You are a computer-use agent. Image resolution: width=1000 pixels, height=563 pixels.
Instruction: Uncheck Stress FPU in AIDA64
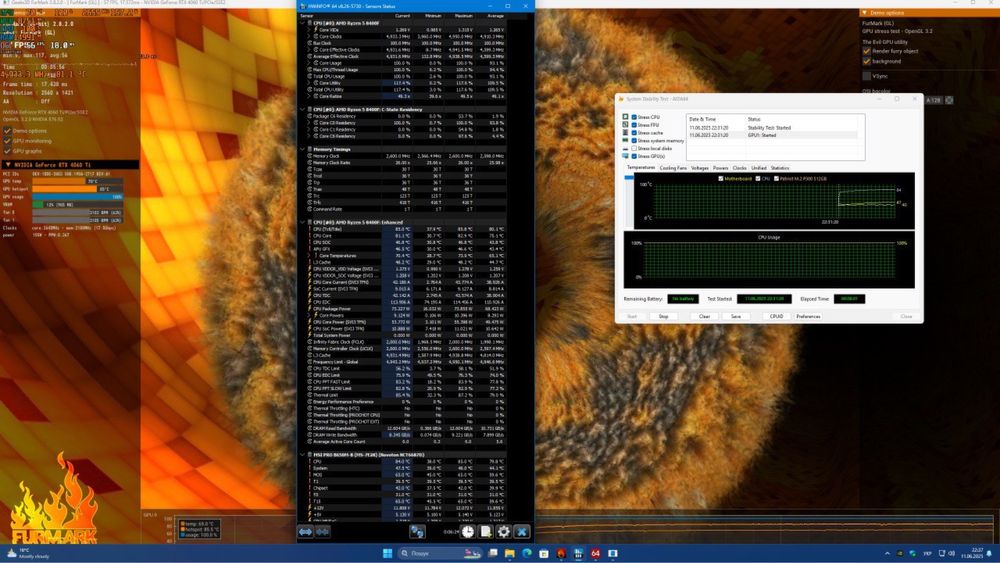click(634, 125)
